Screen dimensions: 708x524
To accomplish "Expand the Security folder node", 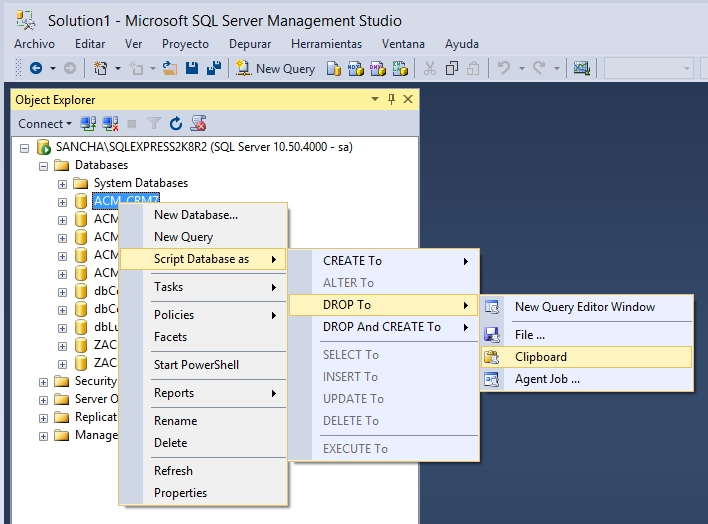I will [x=43, y=383].
